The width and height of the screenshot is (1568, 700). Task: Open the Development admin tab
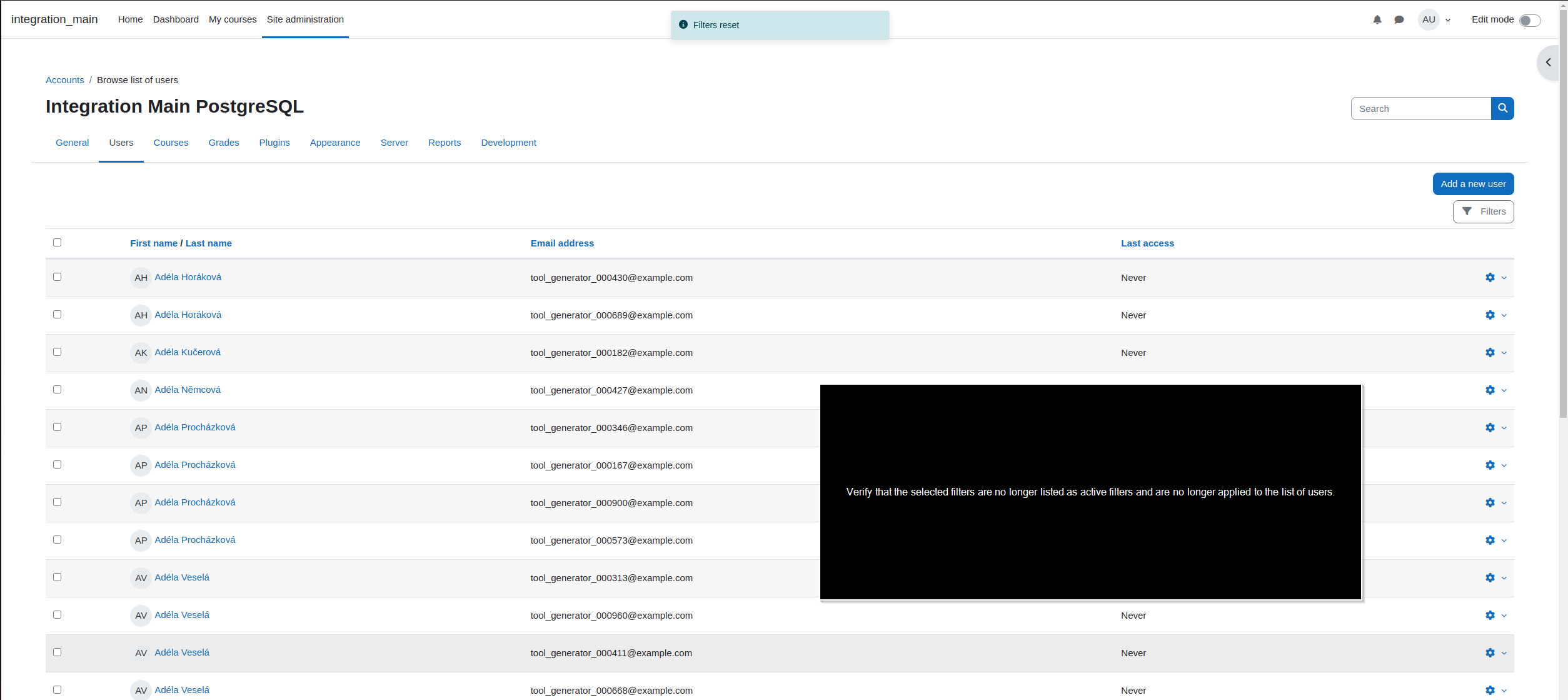[x=508, y=143]
